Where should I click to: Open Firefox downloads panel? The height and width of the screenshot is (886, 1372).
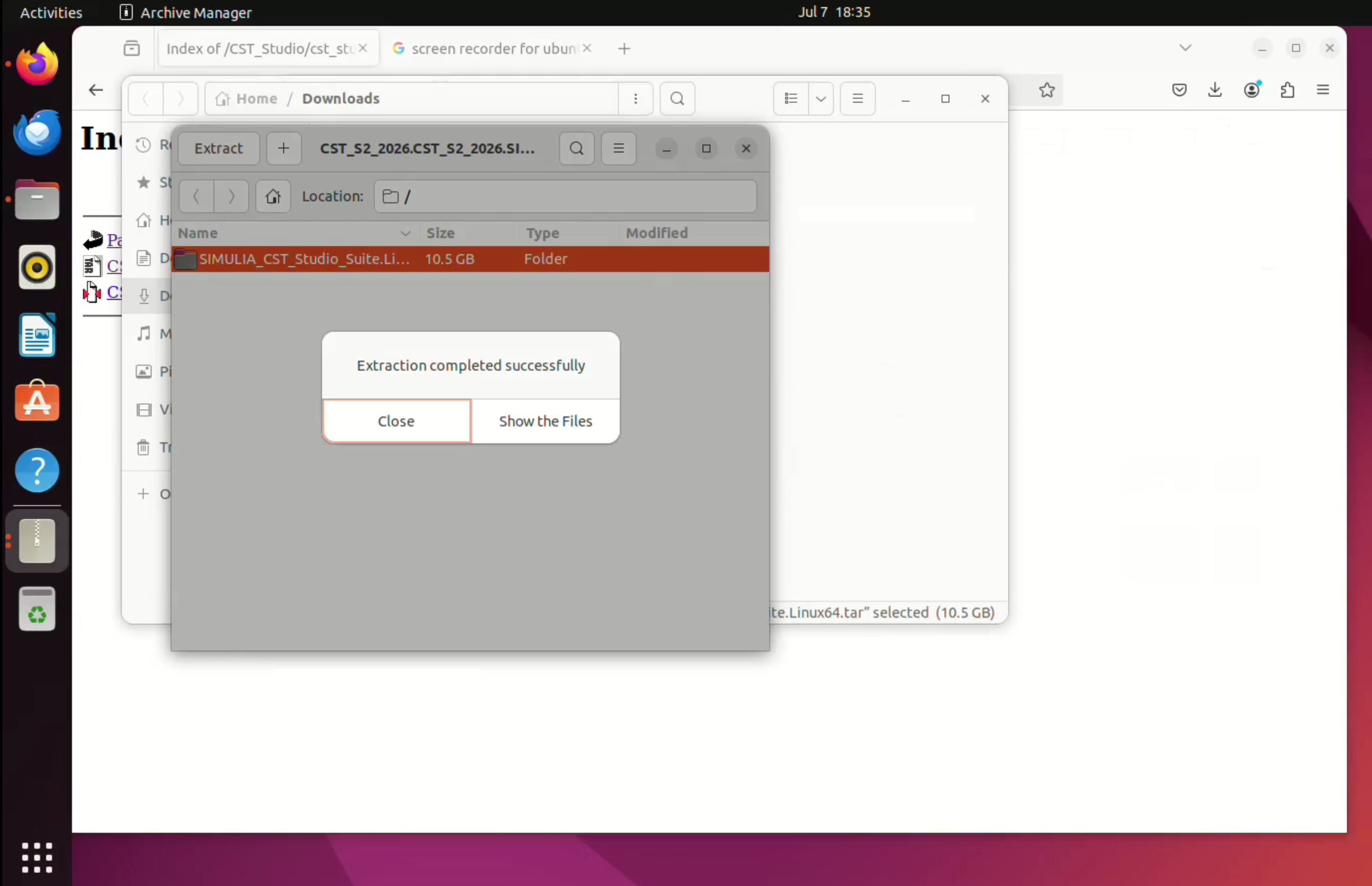1215,90
